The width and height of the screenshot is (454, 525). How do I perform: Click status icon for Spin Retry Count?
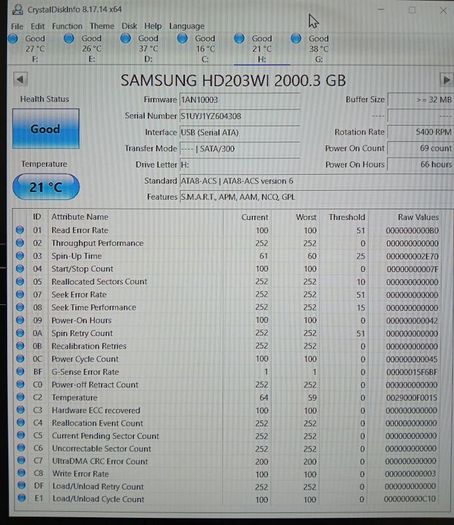(x=20, y=333)
